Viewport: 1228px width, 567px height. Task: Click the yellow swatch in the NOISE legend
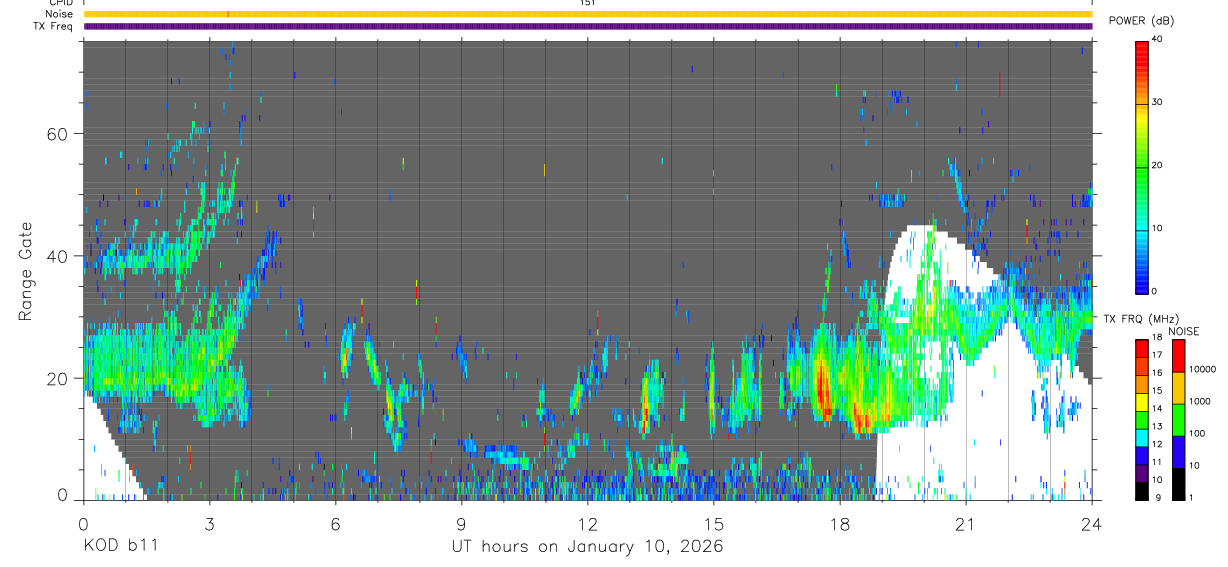(1178, 388)
